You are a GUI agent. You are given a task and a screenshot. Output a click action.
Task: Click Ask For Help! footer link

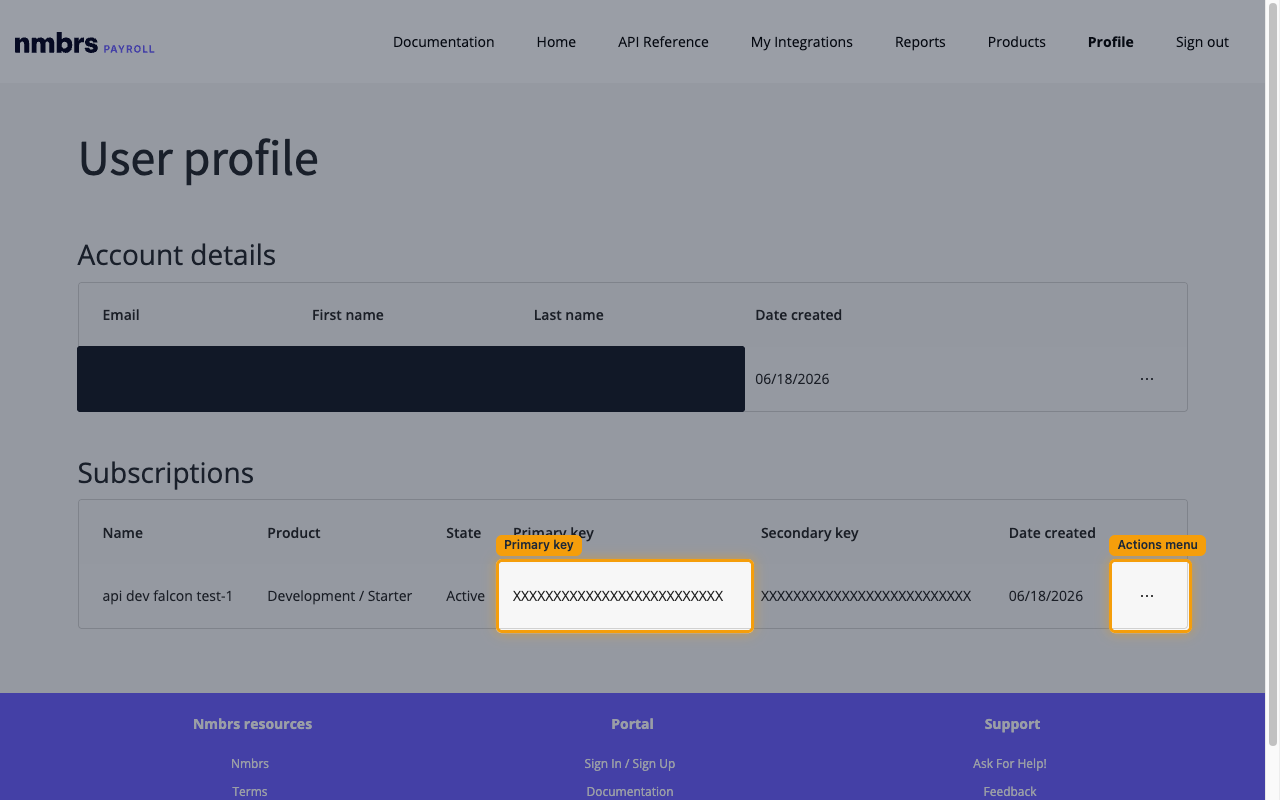(1010, 764)
